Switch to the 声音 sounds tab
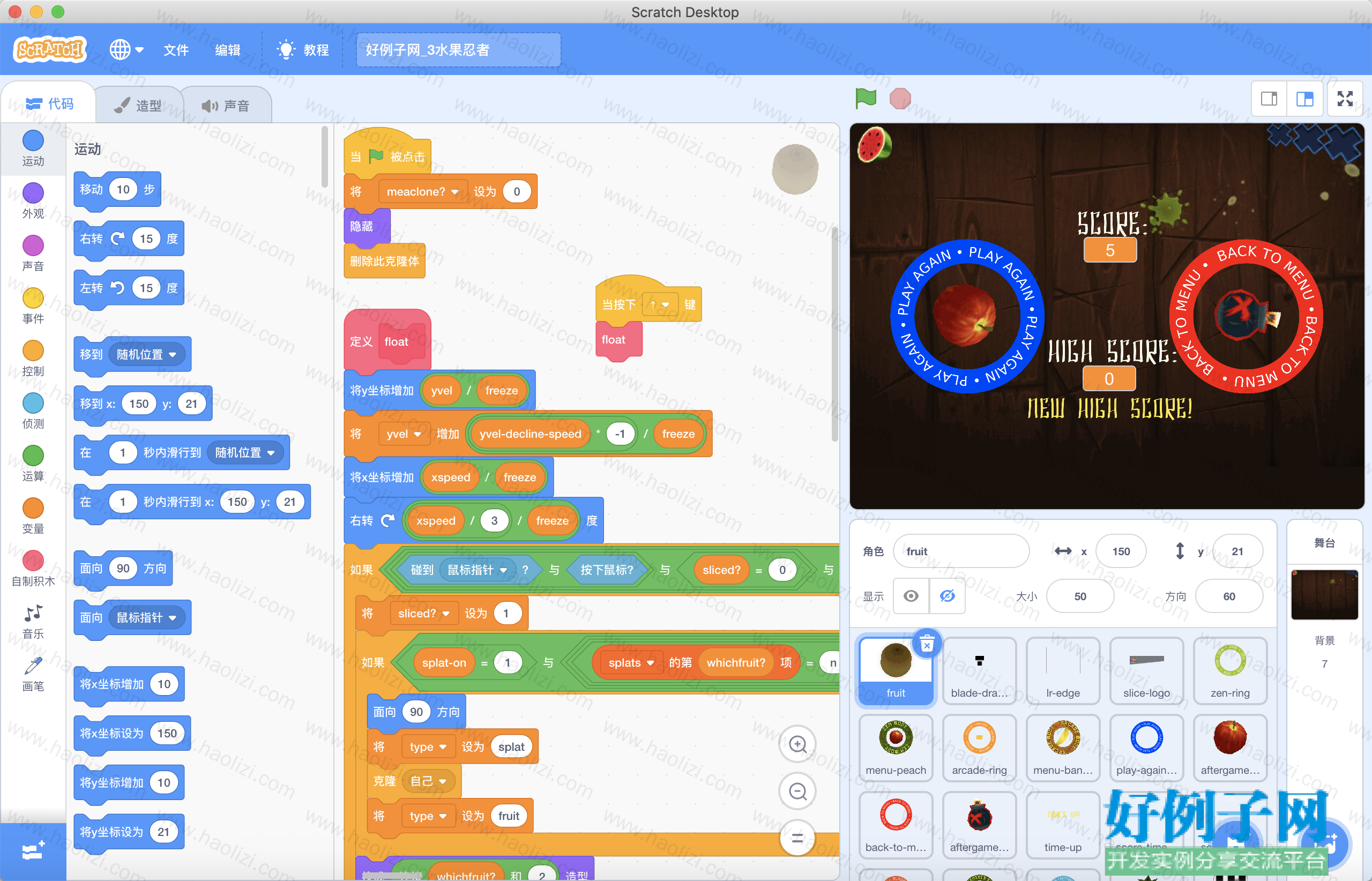Screen dimensions: 1372x881 (x=226, y=105)
